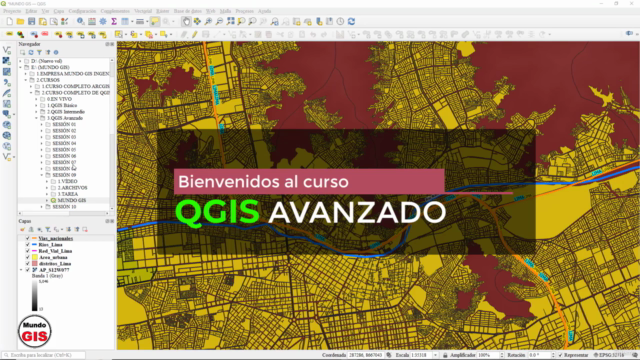Click the Zoom Last icon

(275, 22)
